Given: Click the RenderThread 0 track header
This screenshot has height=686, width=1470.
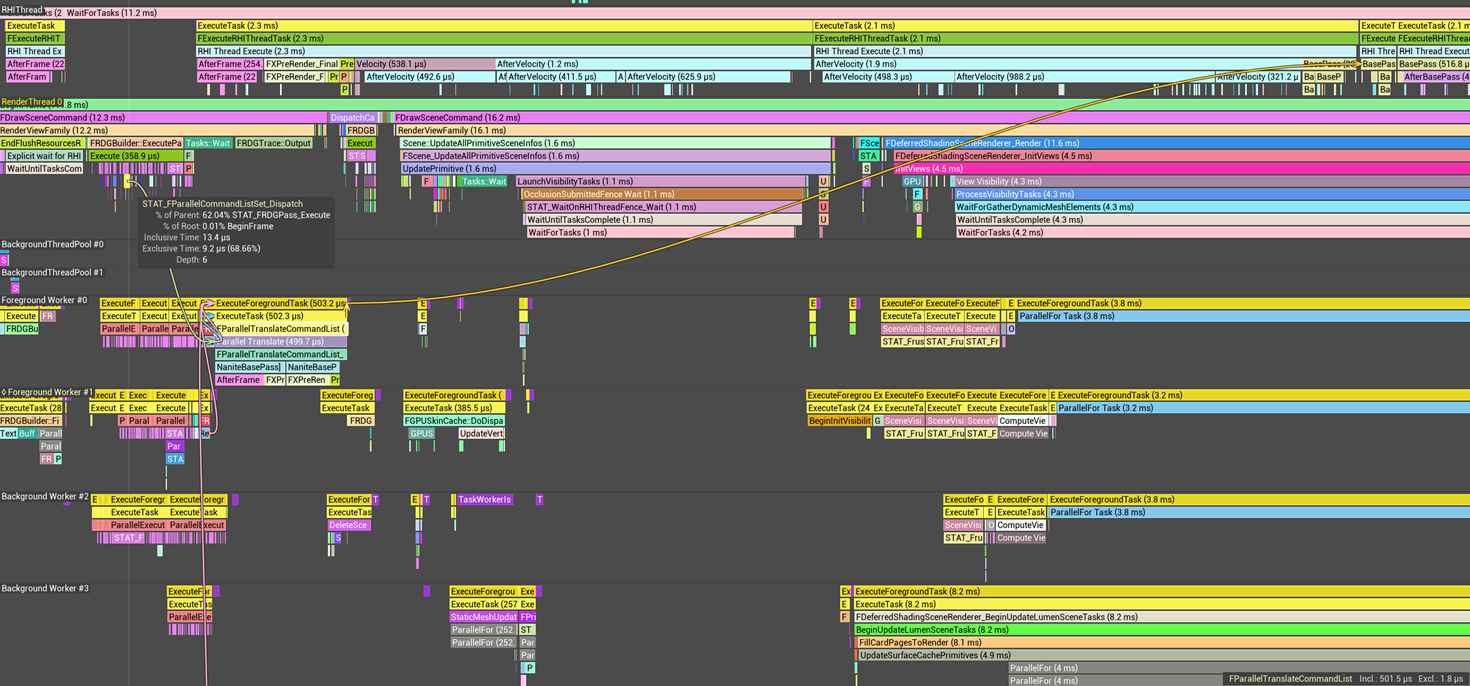Looking at the screenshot, I should 30,102.
